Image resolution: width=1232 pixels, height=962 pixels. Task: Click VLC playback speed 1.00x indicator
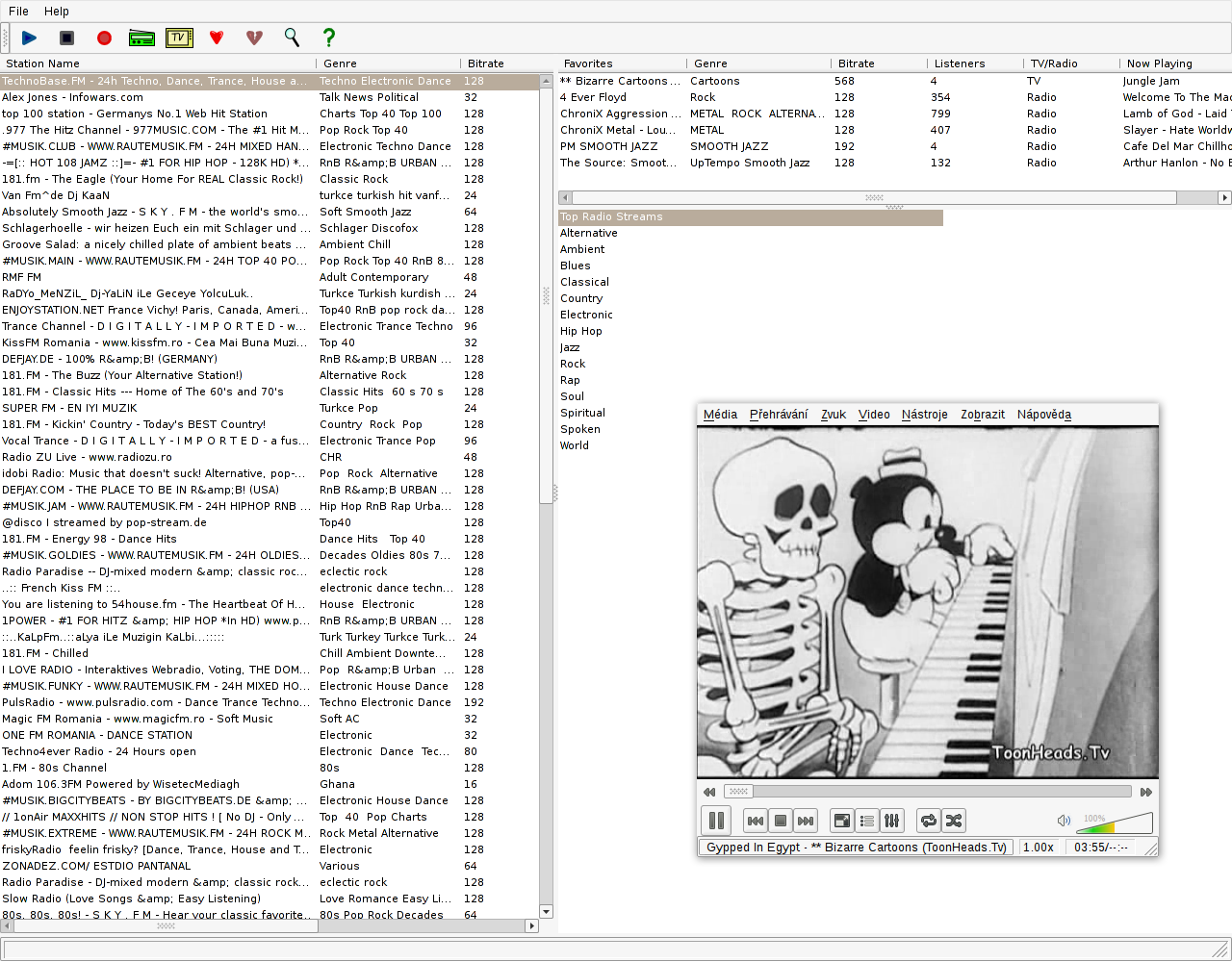coord(1039,848)
